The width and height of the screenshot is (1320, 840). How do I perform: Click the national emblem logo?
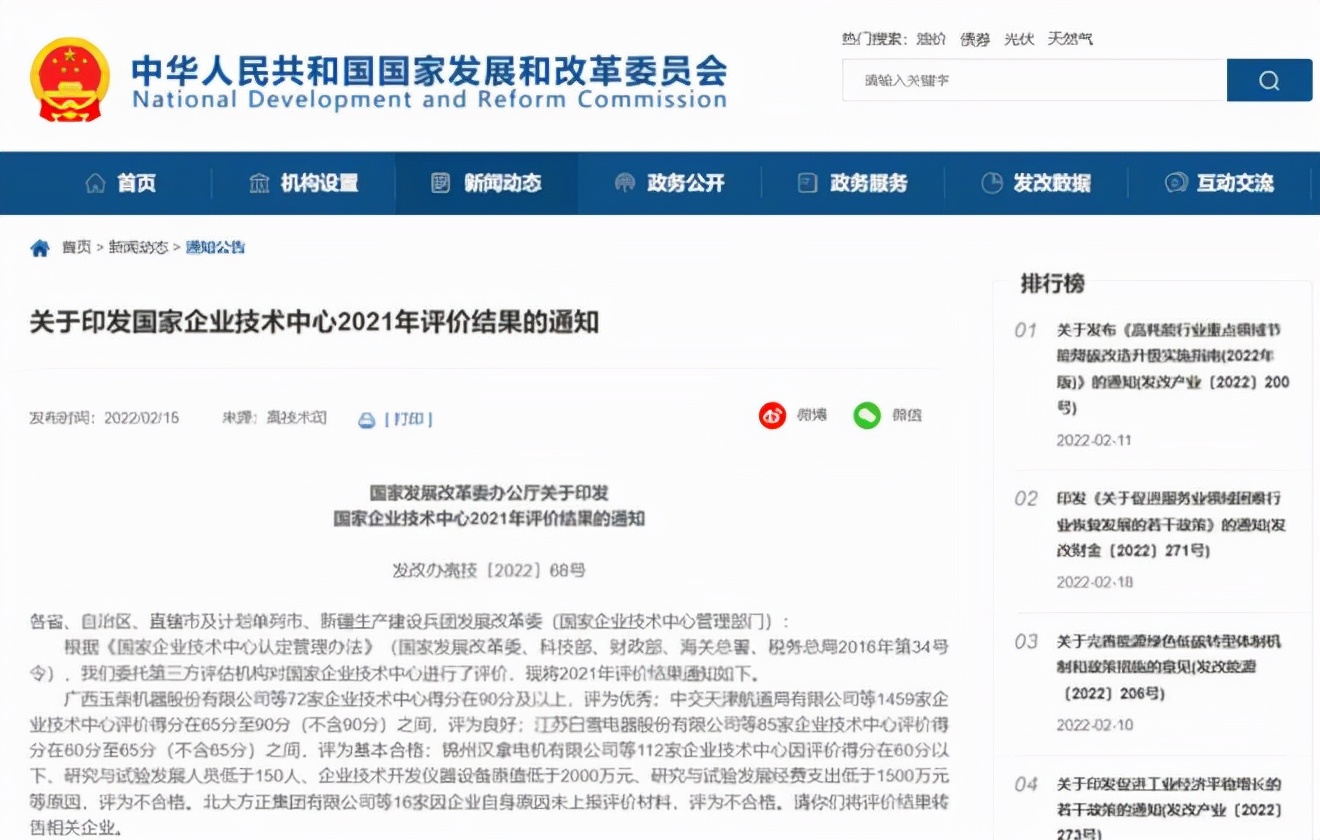coord(70,80)
